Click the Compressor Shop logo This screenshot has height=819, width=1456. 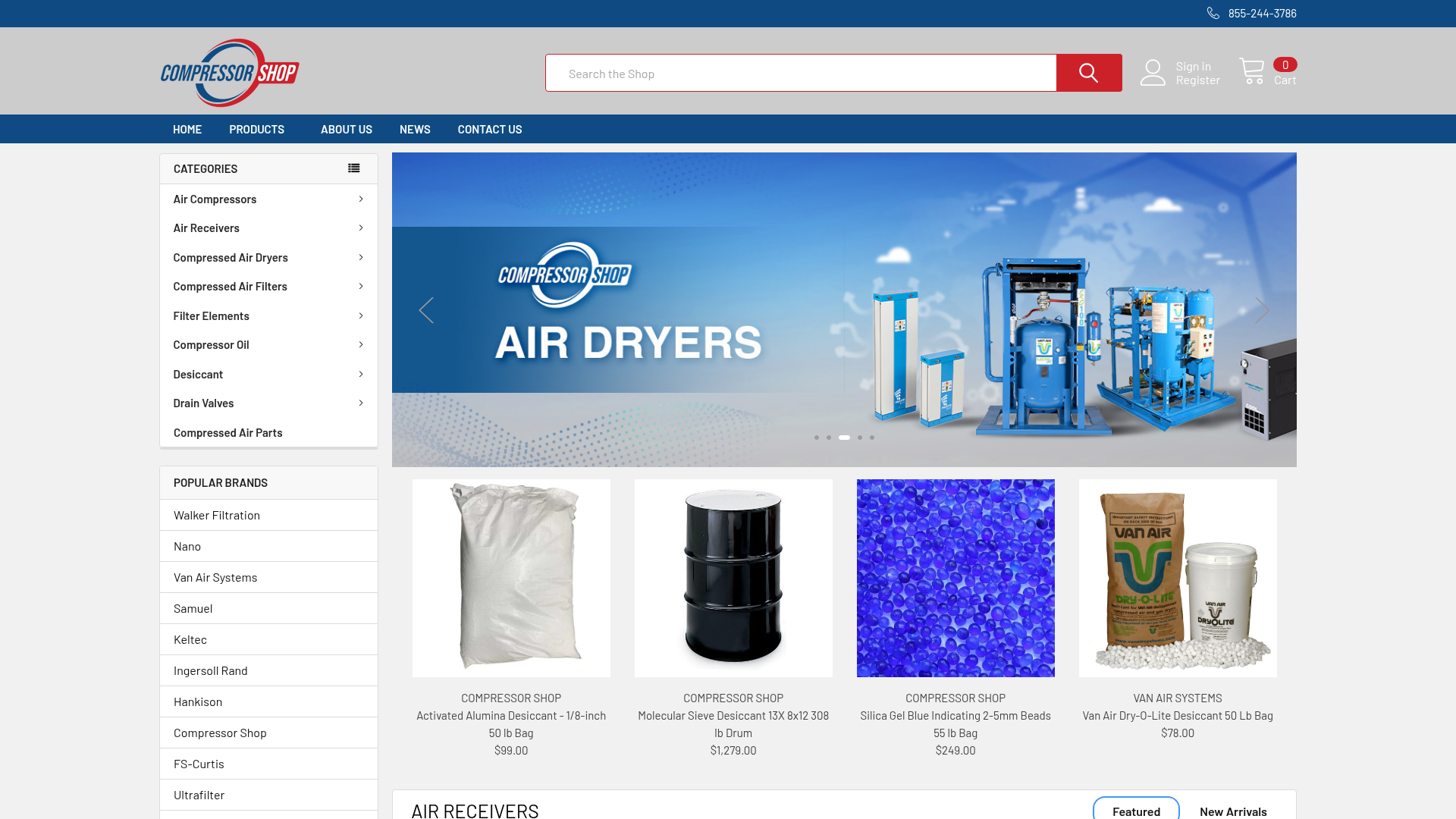click(x=230, y=73)
